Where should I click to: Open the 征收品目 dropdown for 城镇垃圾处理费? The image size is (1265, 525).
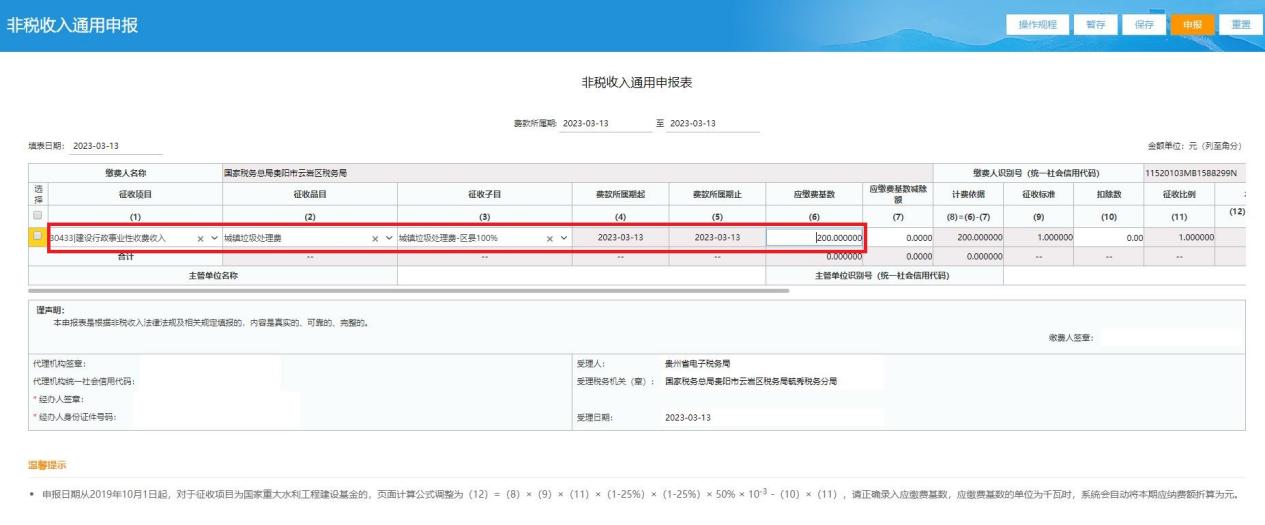(x=388, y=238)
